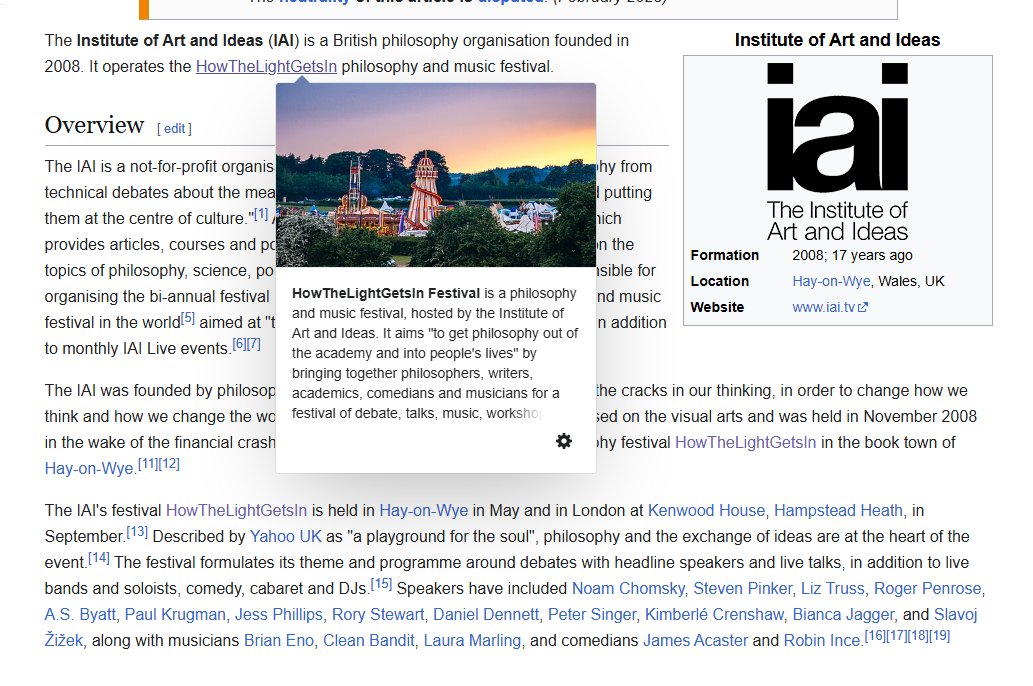1033x686 pixels.
Task: Open the Rory Stewart article
Action: click(x=378, y=615)
